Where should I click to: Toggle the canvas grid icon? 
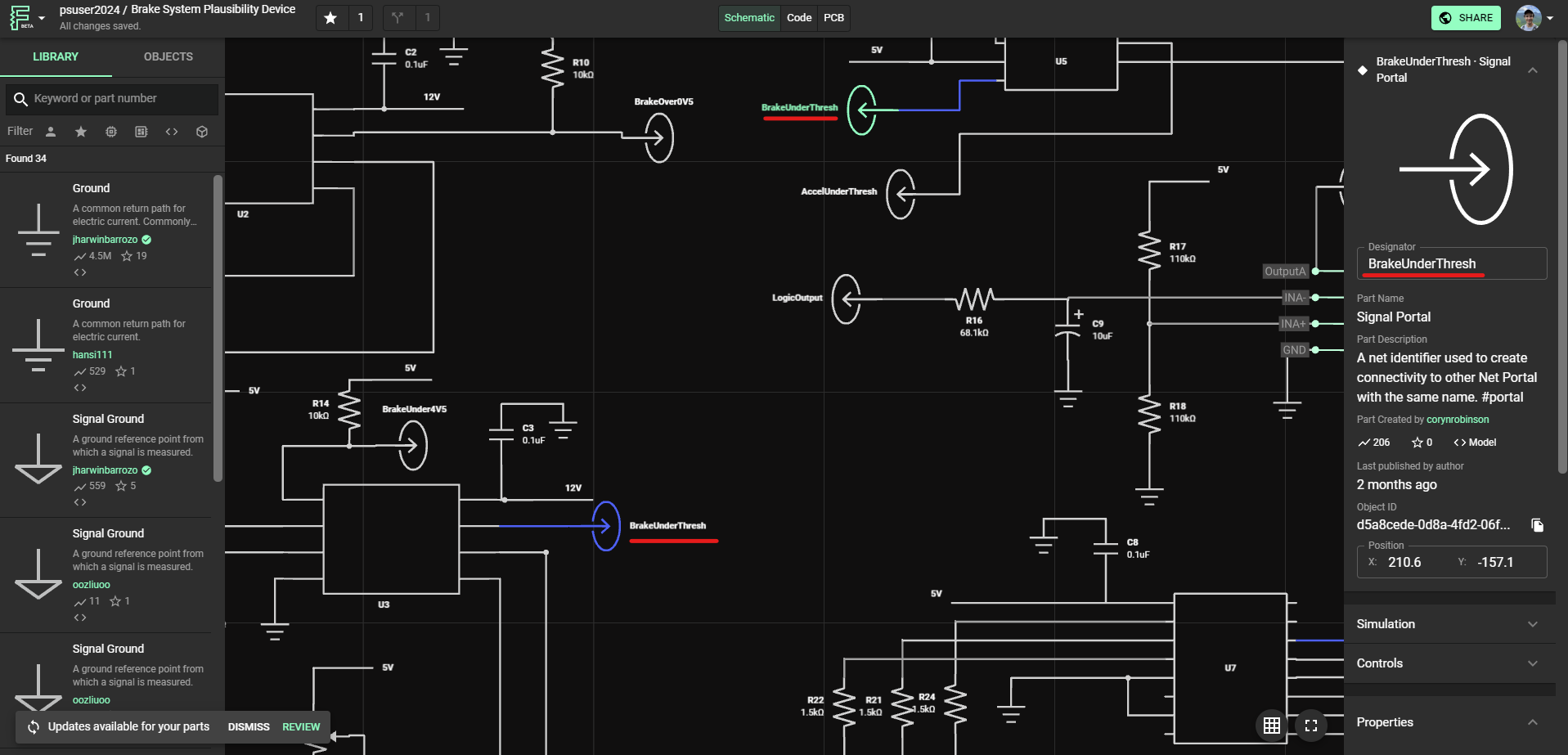pos(1272,726)
